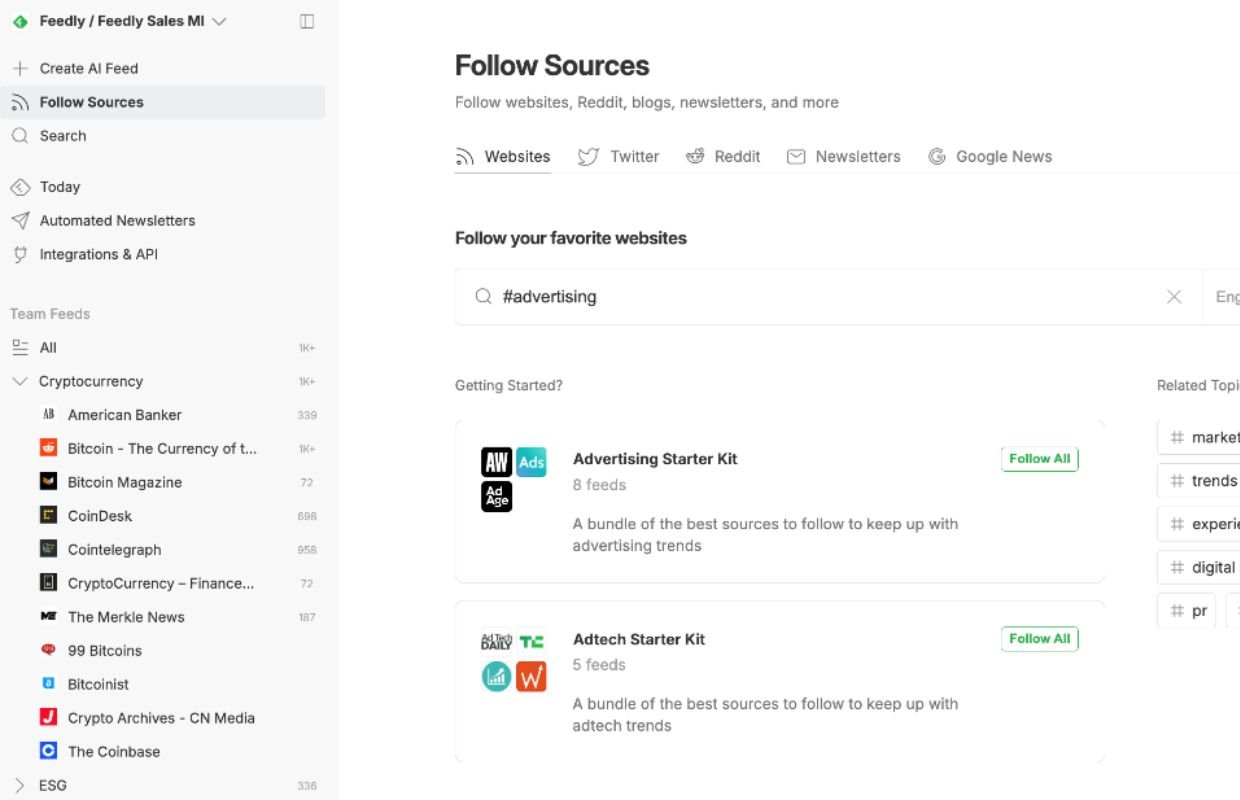Switch to the Websites tab
This screenshot has width=1240, height=800.
[503, 156]
